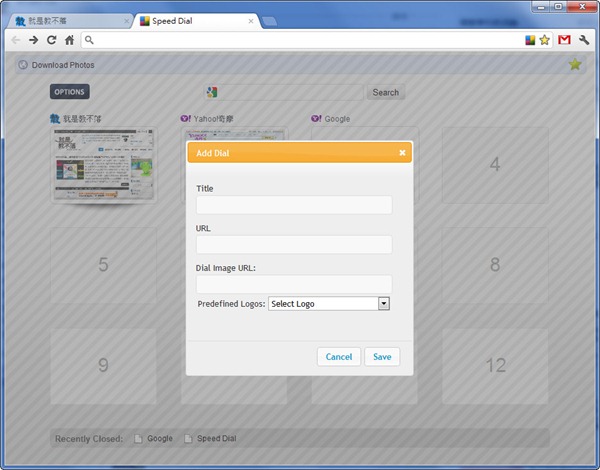Click into the Dial Image URL field
Screen dimensions: 600x470
294,284
